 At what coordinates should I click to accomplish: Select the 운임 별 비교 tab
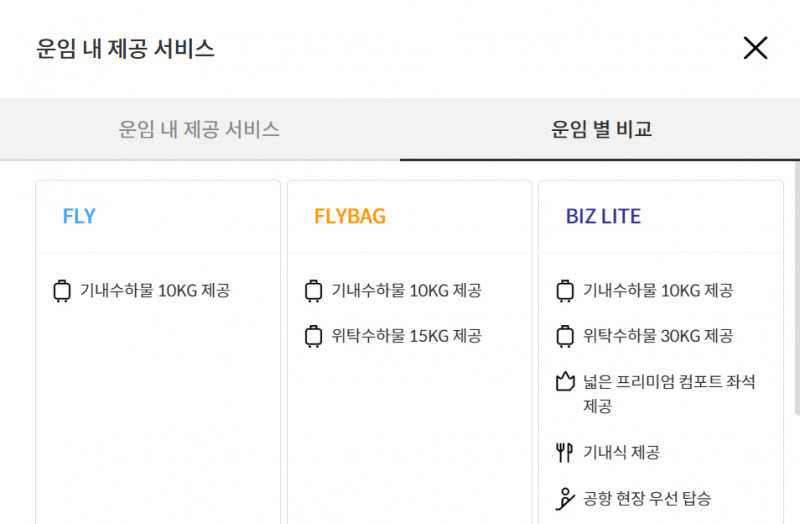pyautogui.click(x=600, y=129)
